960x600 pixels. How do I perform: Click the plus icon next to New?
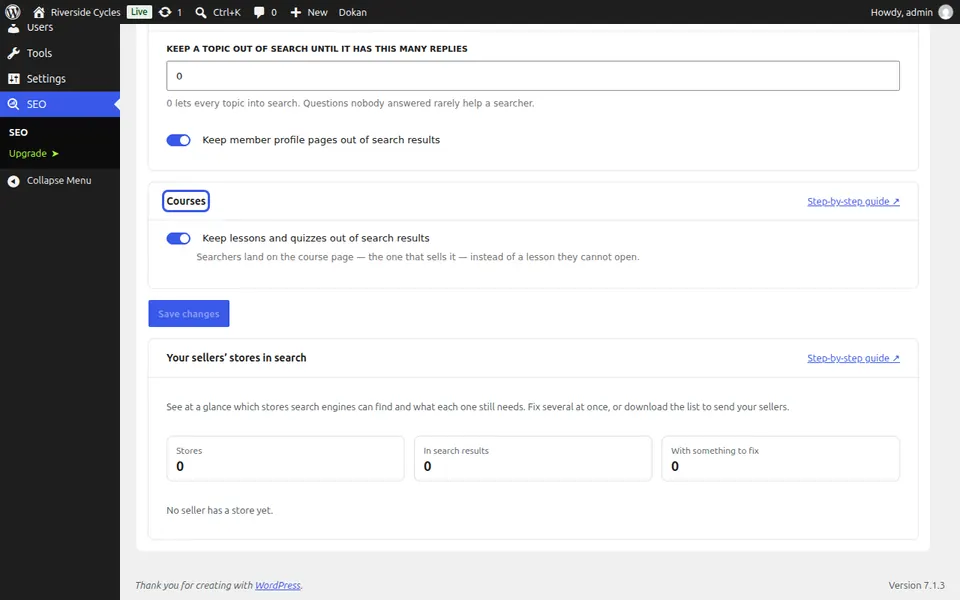tap(296, 12)
